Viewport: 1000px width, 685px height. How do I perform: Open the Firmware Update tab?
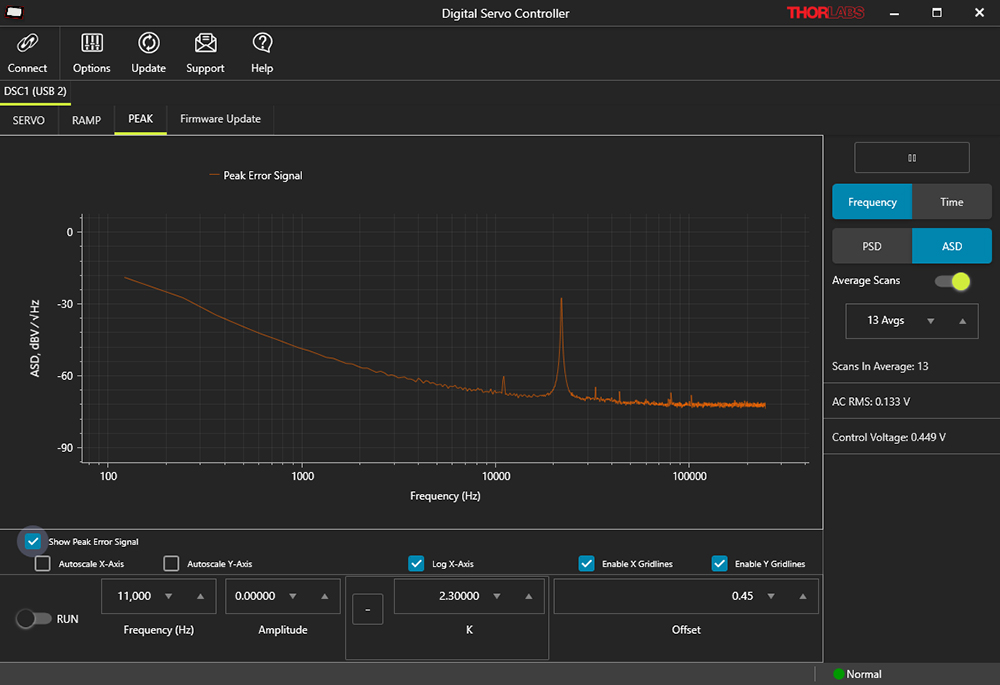[220, 119]
